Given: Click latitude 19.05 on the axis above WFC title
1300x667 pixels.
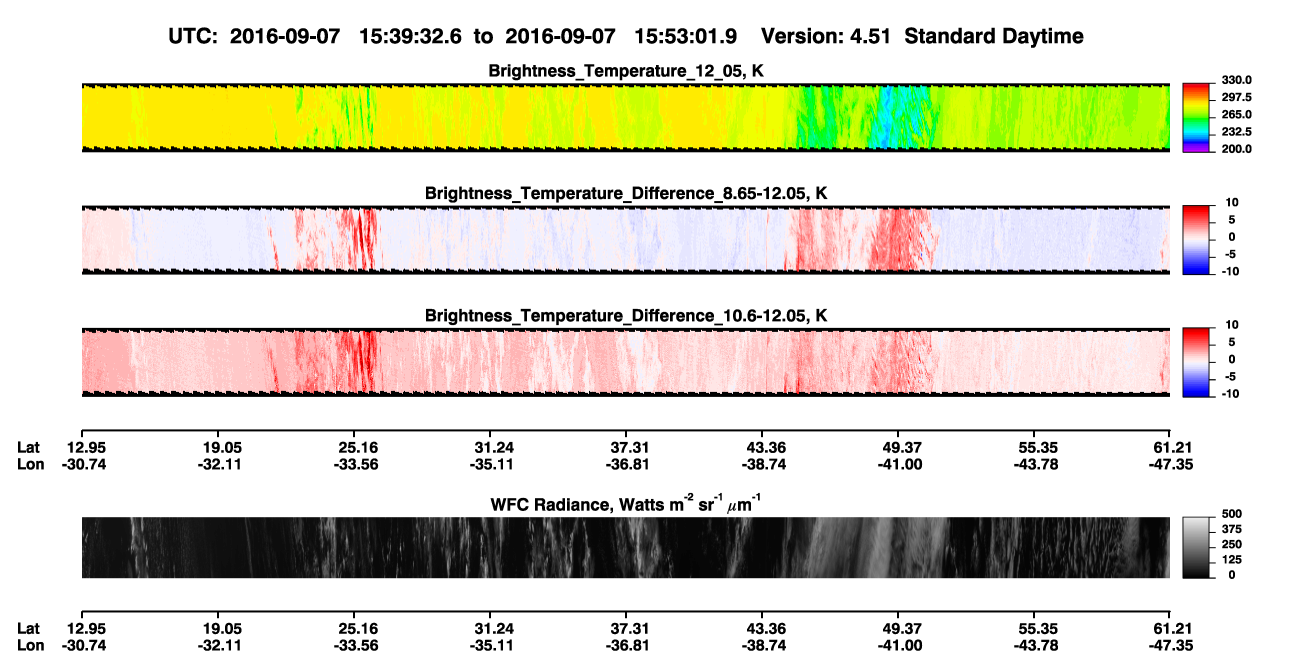Looking at the screenshot, I should (222, 447).
